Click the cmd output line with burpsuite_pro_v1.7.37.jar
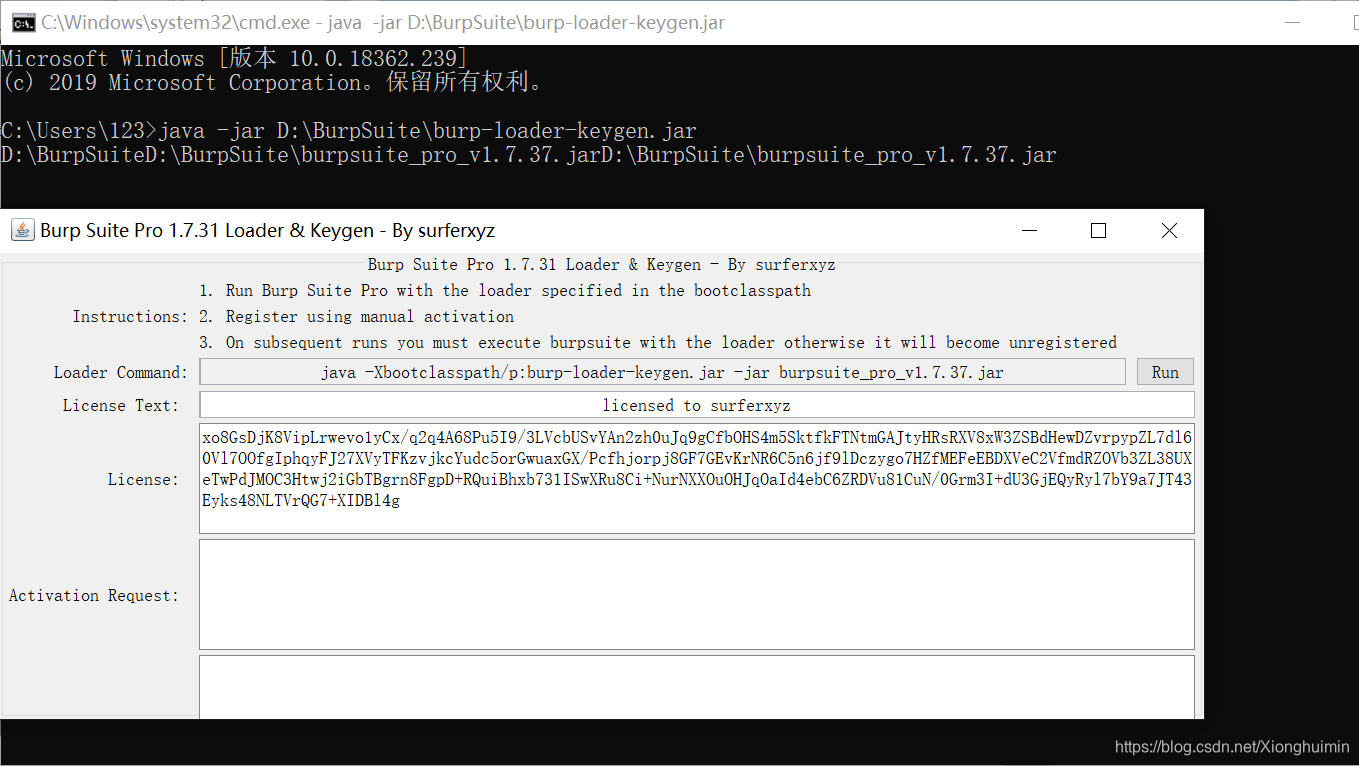Viewport: 1359px width, 766px height. 529,155
